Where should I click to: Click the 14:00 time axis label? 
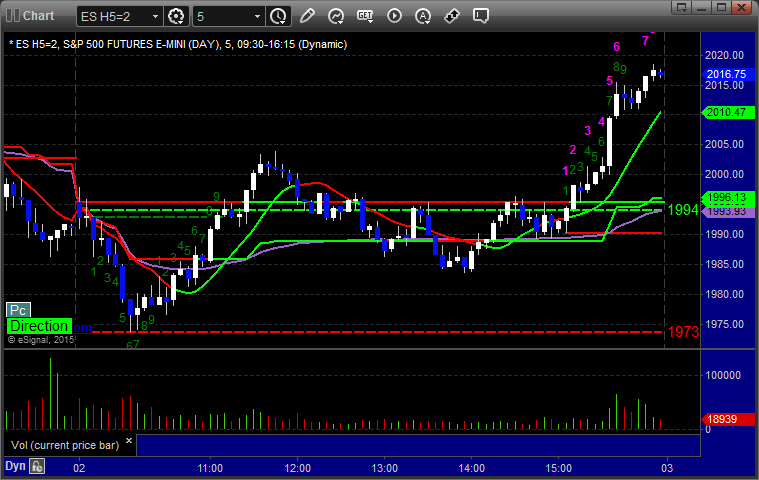pyautogui.click(x=471, y=468)
